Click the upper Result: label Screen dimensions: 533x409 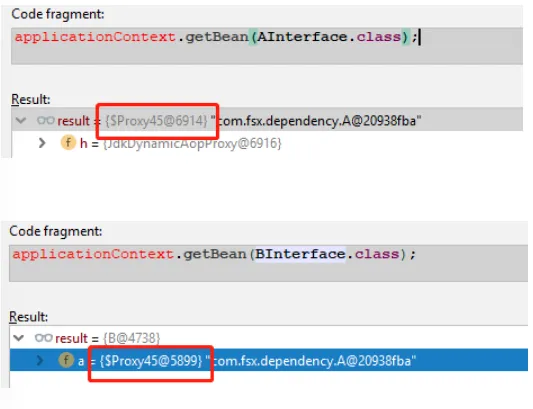pos(31,100)
